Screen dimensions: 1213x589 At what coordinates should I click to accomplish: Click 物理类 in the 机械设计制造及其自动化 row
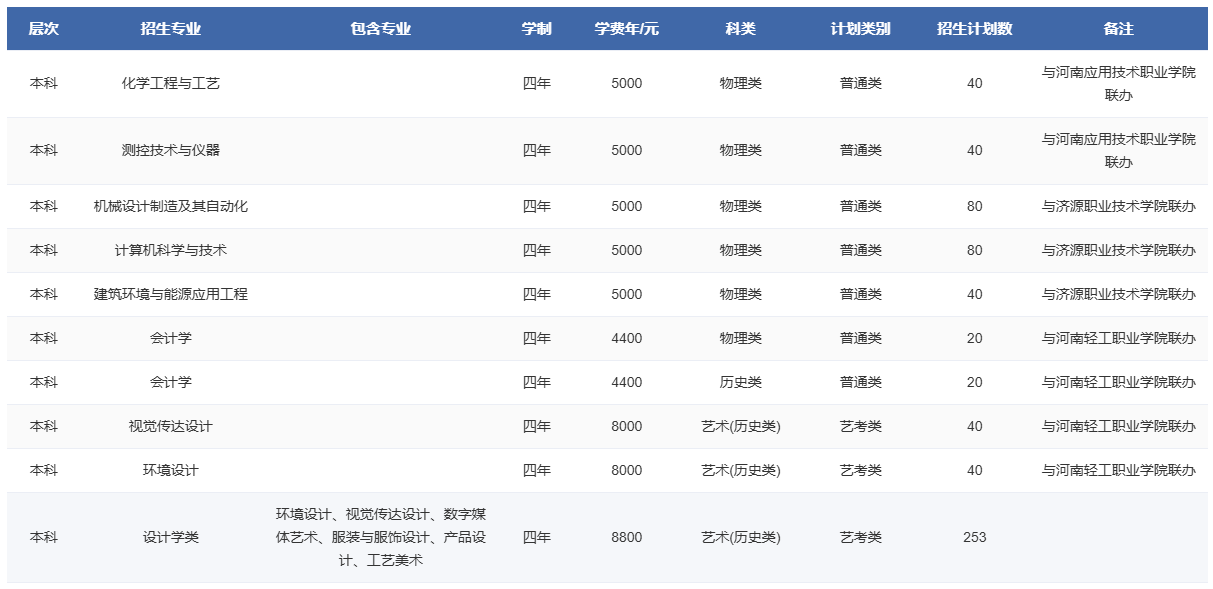tap(741, 206)
